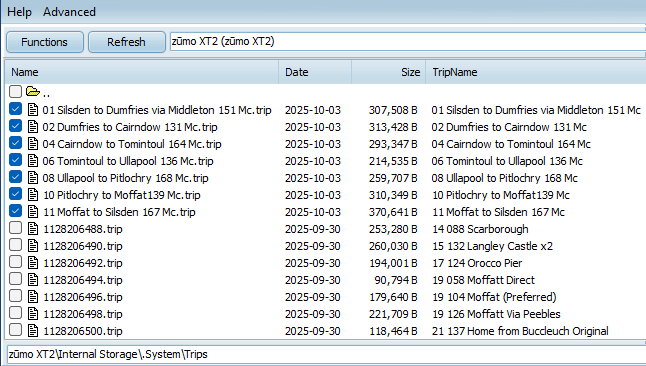Screen dimensions: 646x366
Task: Click file icon of 06 Tomintoul to Ullapool trip
Action: coord(33,160)
